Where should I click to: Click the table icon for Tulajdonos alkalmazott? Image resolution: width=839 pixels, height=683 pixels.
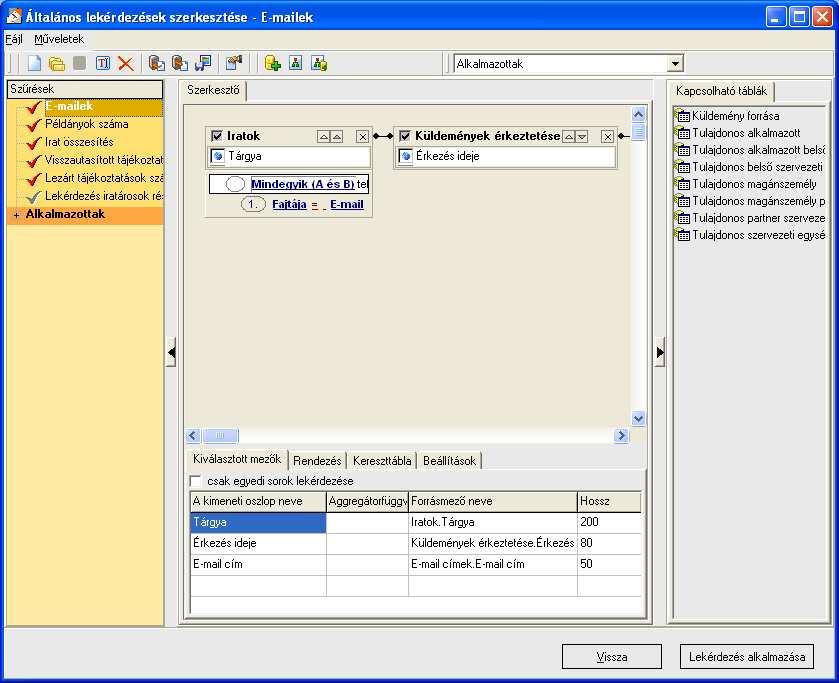(x=682, y=133)
